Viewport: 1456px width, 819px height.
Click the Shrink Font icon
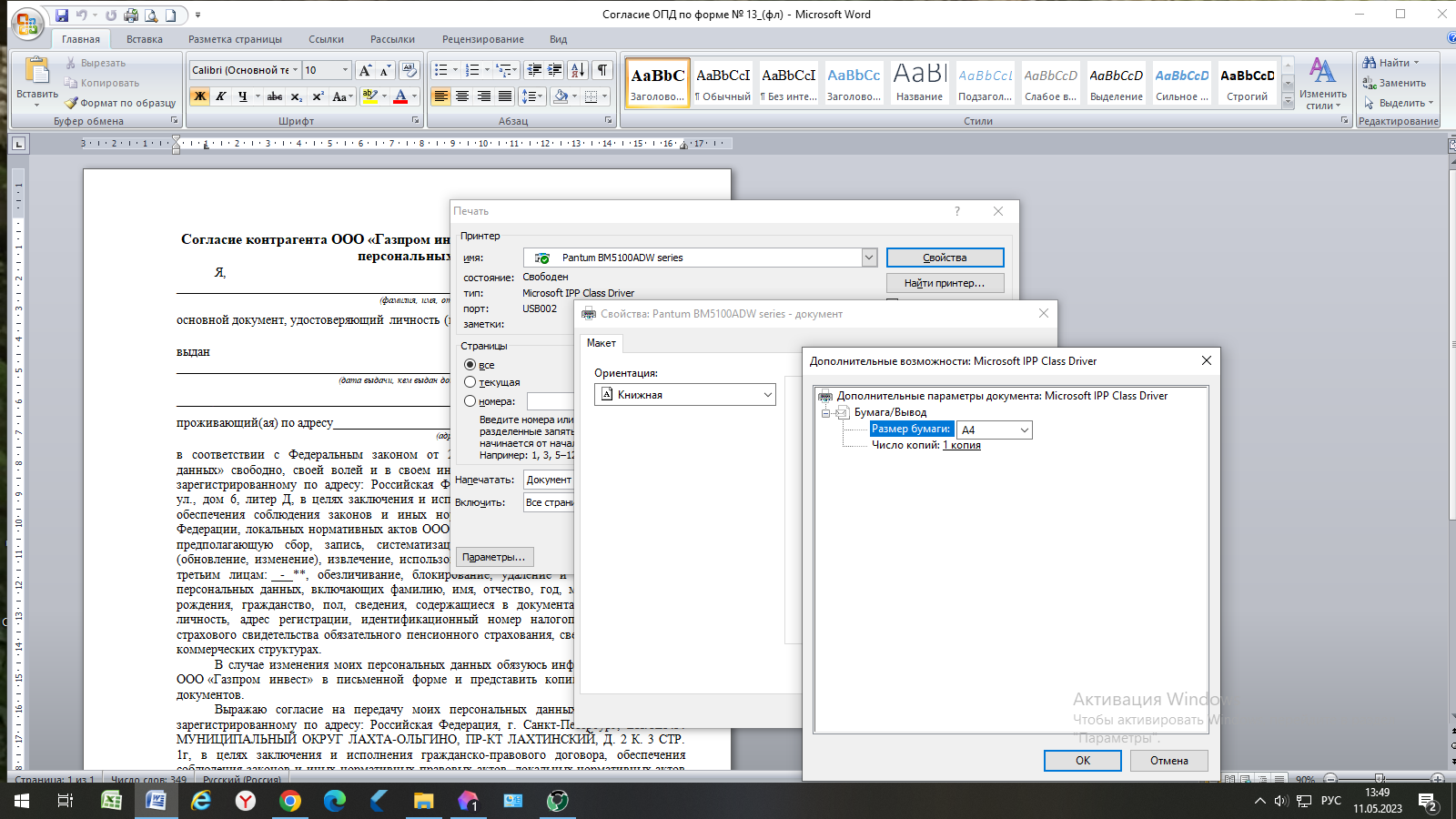click(385, 70)
